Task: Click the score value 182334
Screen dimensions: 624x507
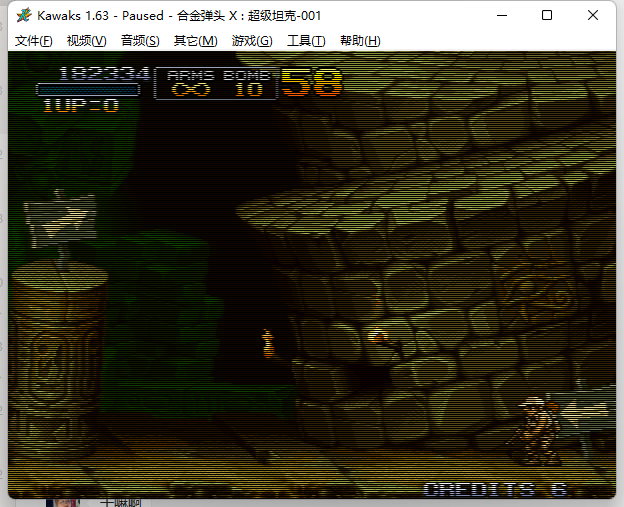Action: (104, 74)
